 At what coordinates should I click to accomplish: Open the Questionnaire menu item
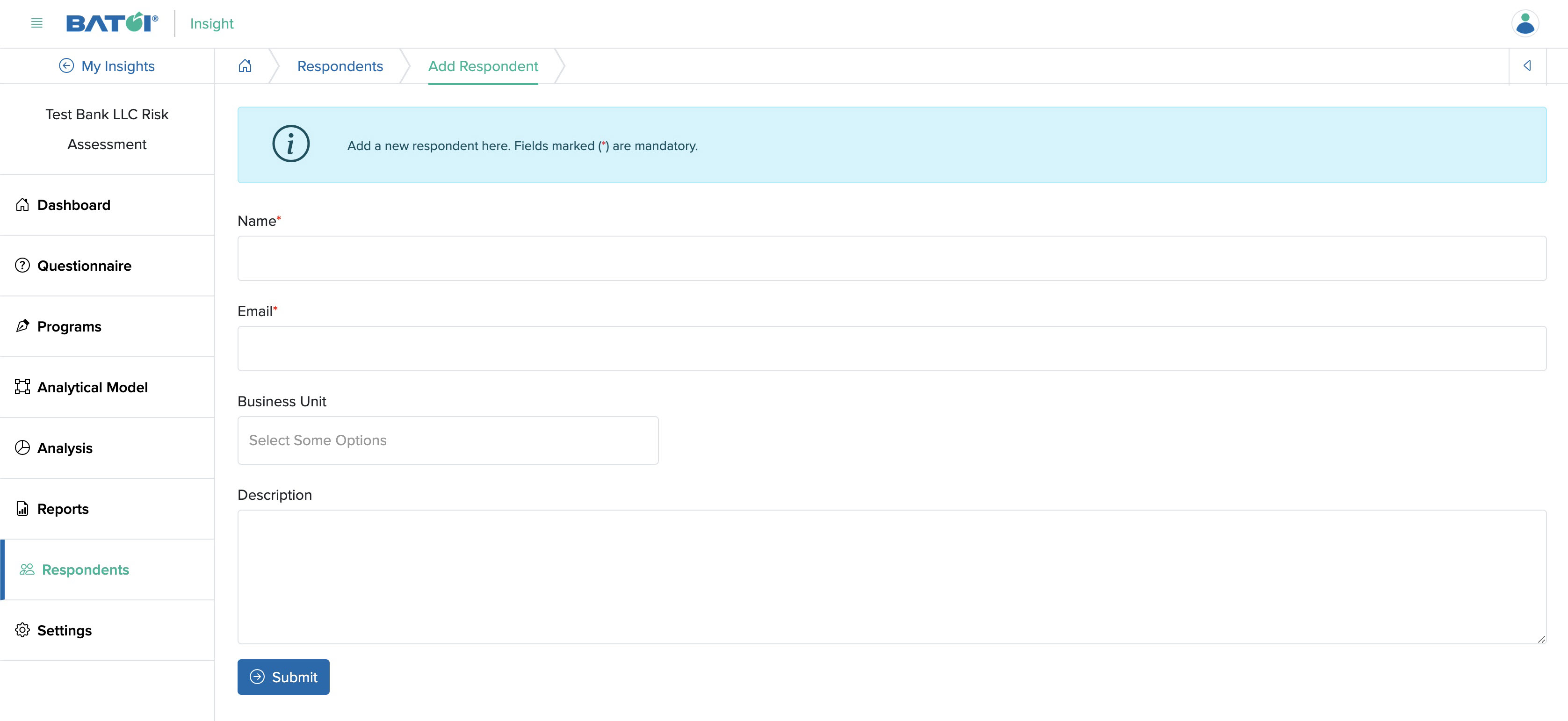click(x=107, y=266)
